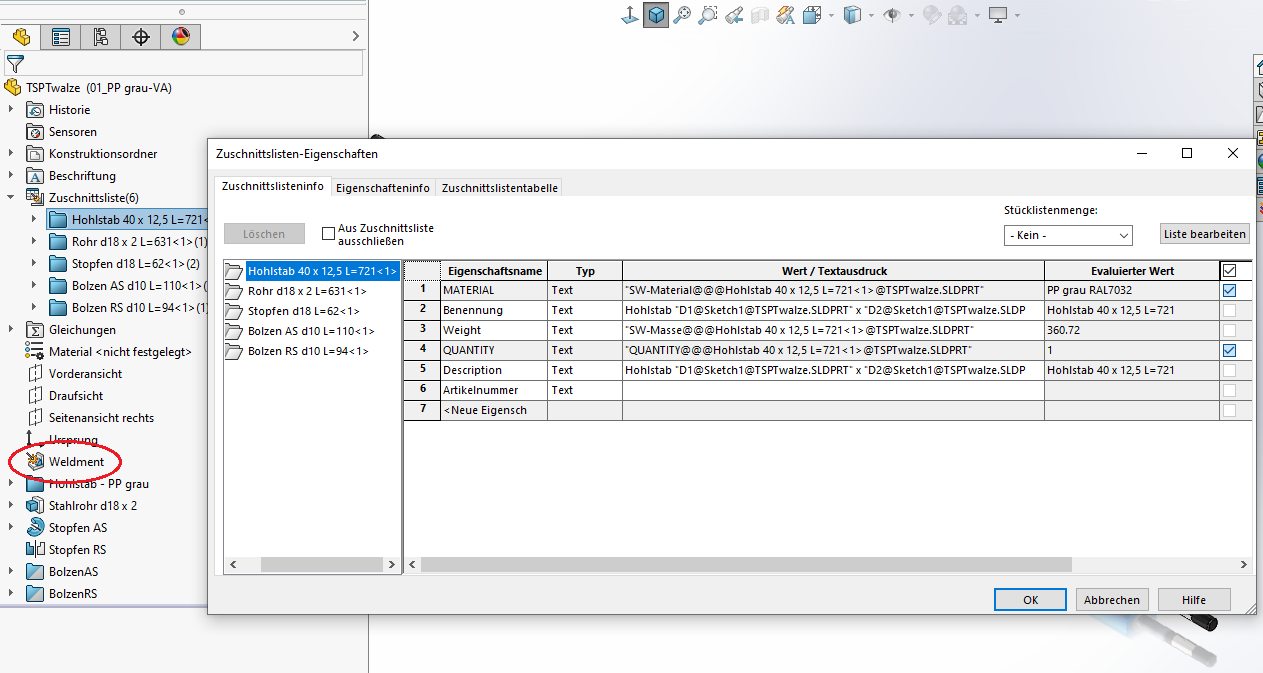Select the Weldment feature in the tree
The height and width of the screenshot is (673, 1263).
point(76,462)
